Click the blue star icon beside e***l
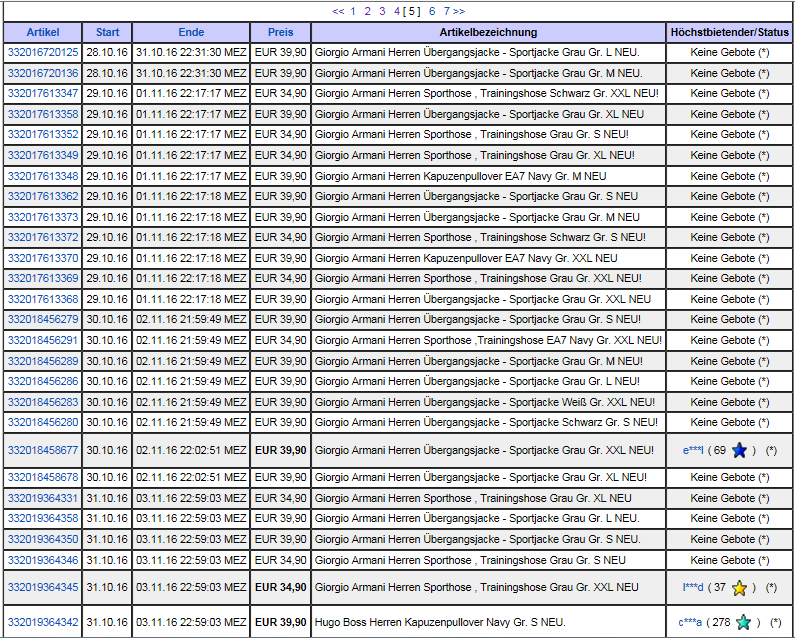The height and width of the screenshot is (638, 795). 740,450
